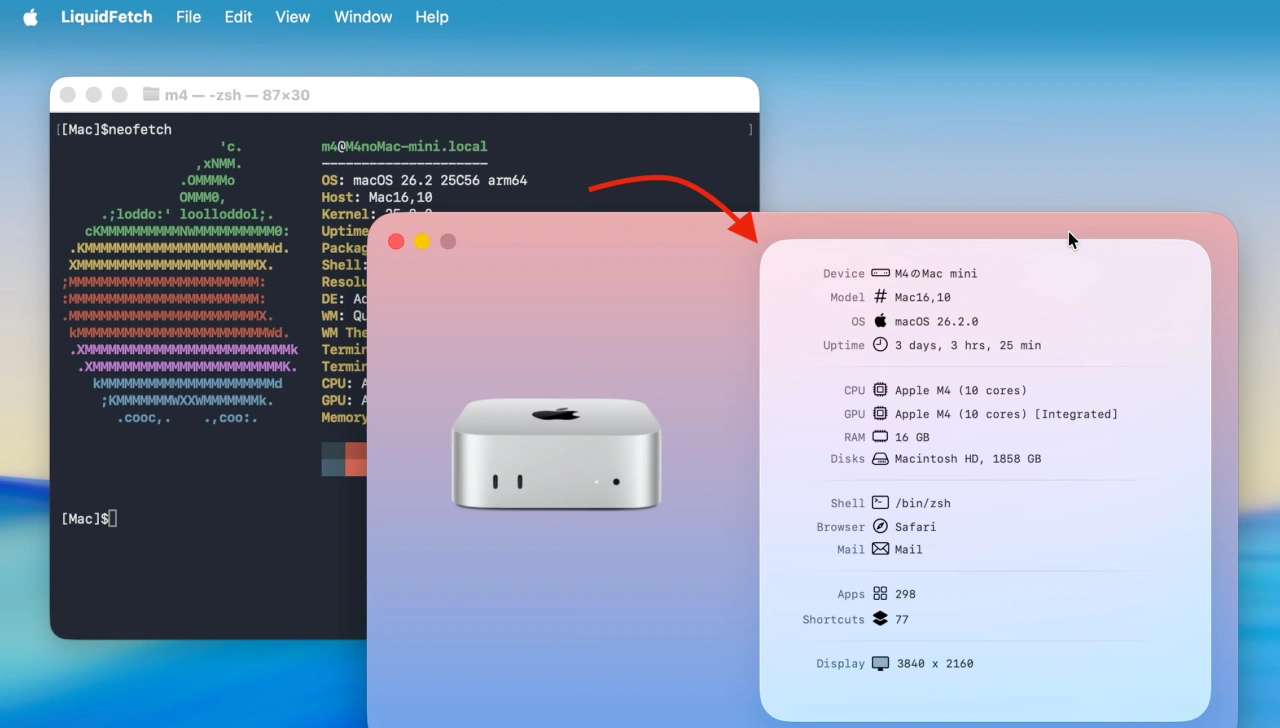1280x728 pixels.
Task: Click the Uptime clock icon
Action: [880, 344]
